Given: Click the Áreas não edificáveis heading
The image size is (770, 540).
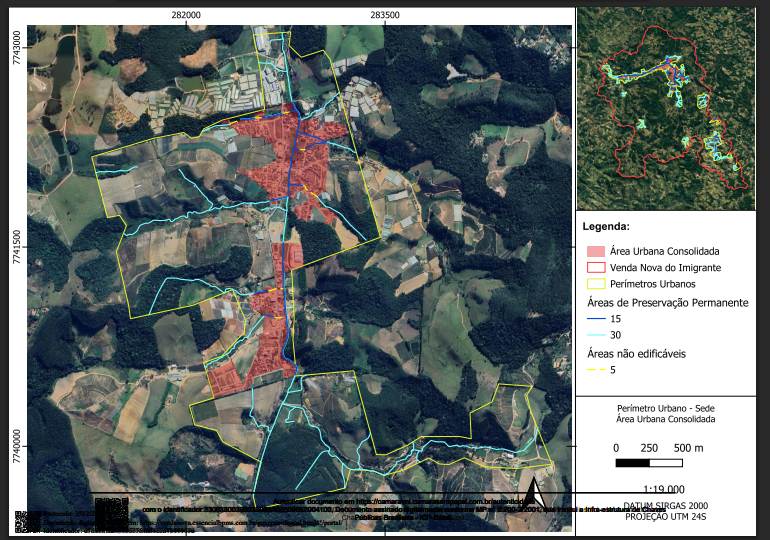Looking at the screenshot, I should [635, 353].
